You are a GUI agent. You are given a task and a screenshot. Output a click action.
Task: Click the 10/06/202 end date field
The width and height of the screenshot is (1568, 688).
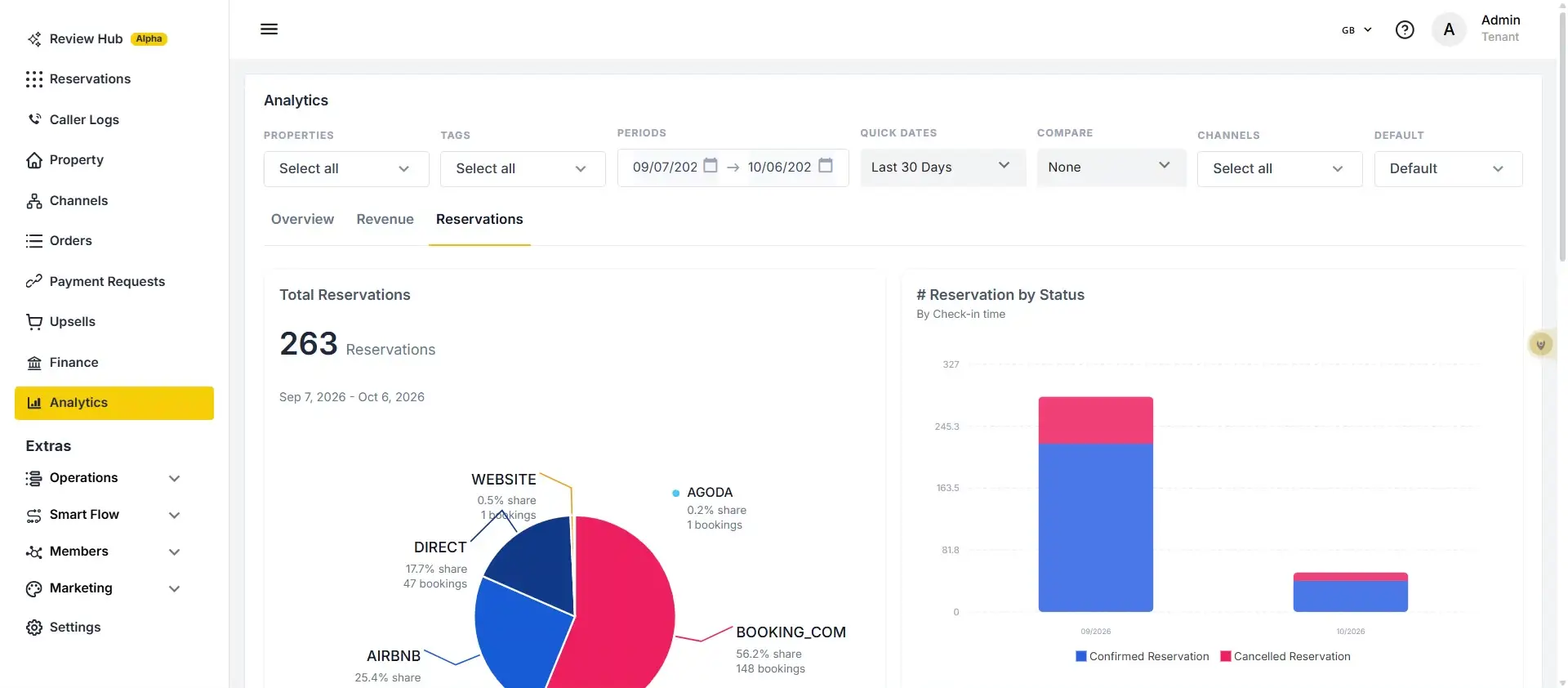[779, 168]
